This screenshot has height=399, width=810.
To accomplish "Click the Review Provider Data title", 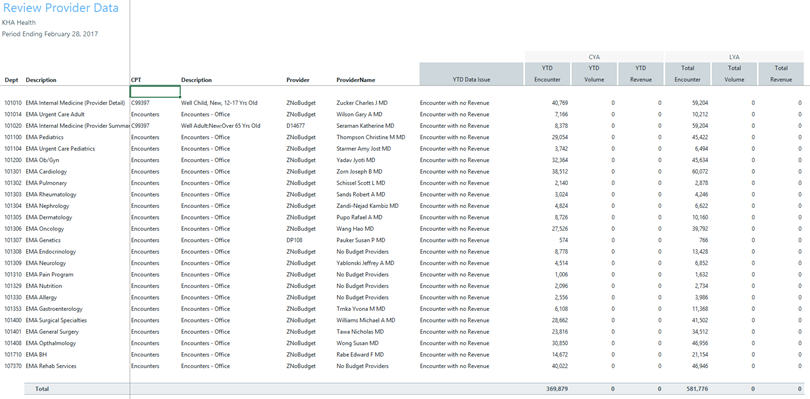I will pos(60,8).
